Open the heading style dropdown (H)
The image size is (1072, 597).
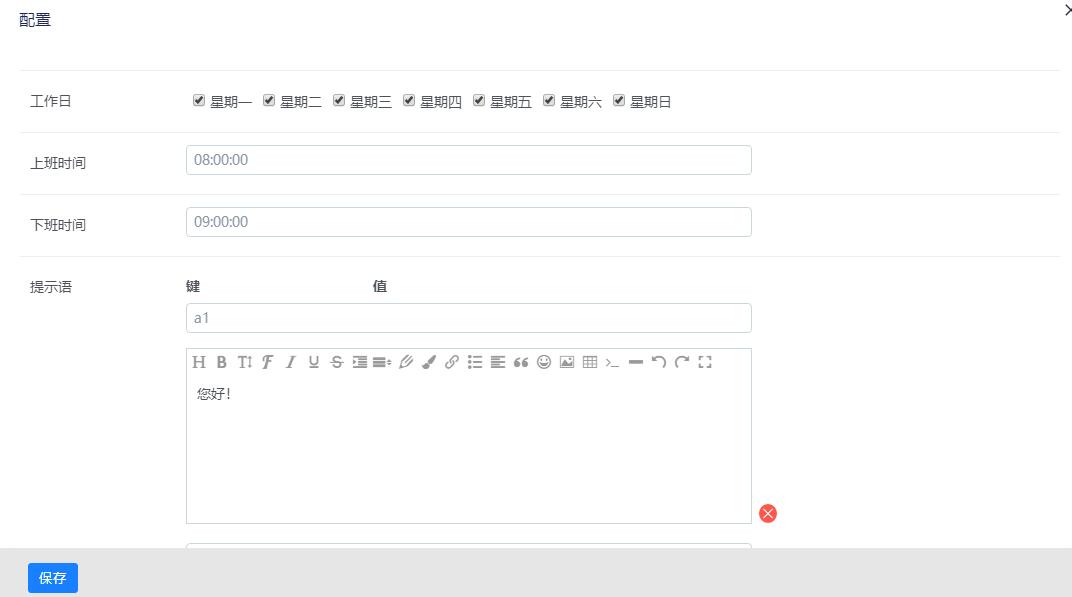coord(199,362)
